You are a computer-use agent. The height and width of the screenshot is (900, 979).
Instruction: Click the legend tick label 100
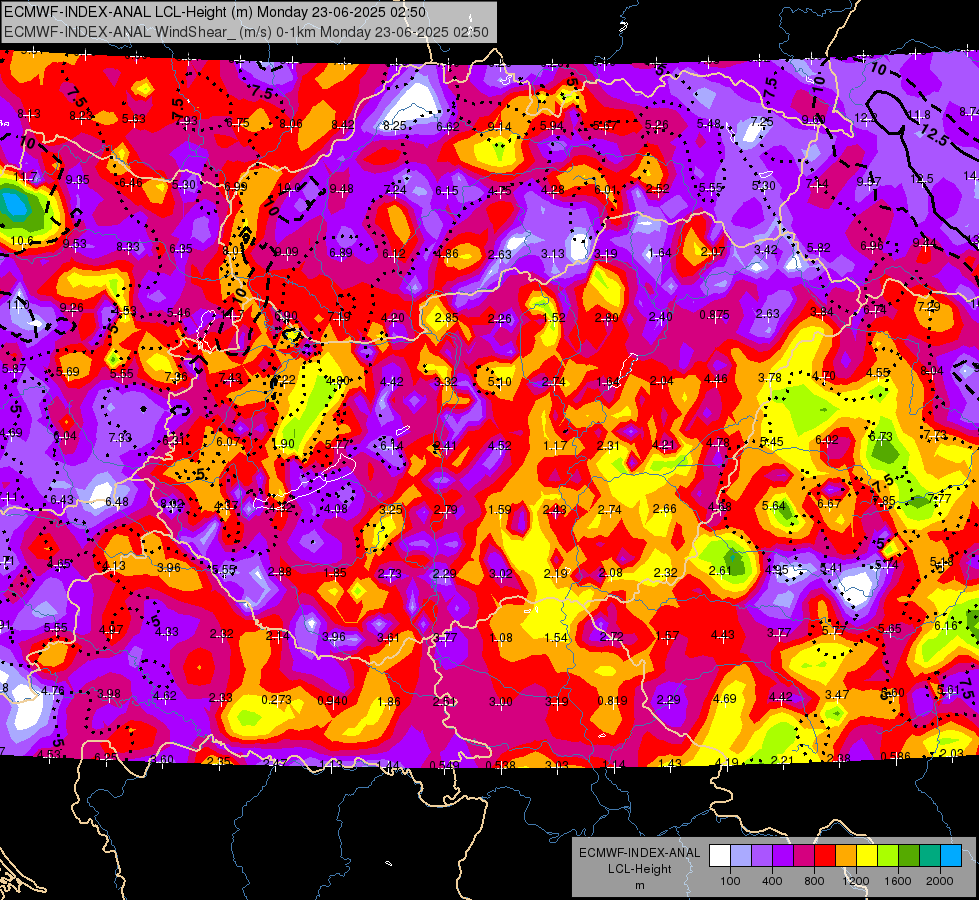click(730, 881)
